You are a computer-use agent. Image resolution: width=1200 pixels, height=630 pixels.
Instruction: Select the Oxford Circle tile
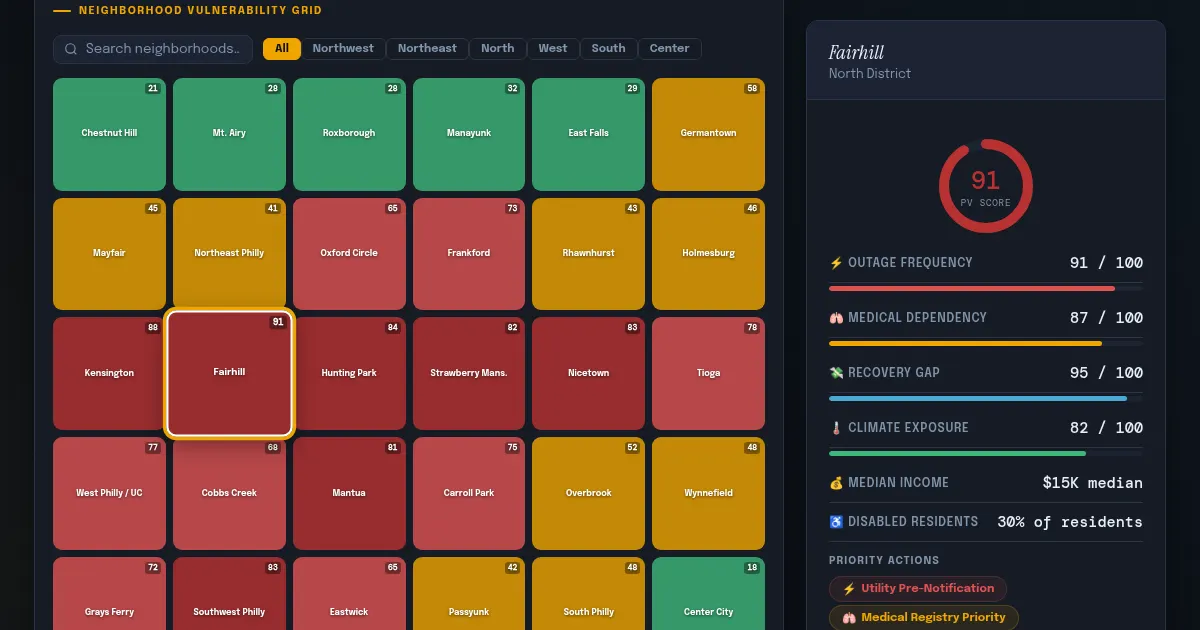[x=349, y=254]
